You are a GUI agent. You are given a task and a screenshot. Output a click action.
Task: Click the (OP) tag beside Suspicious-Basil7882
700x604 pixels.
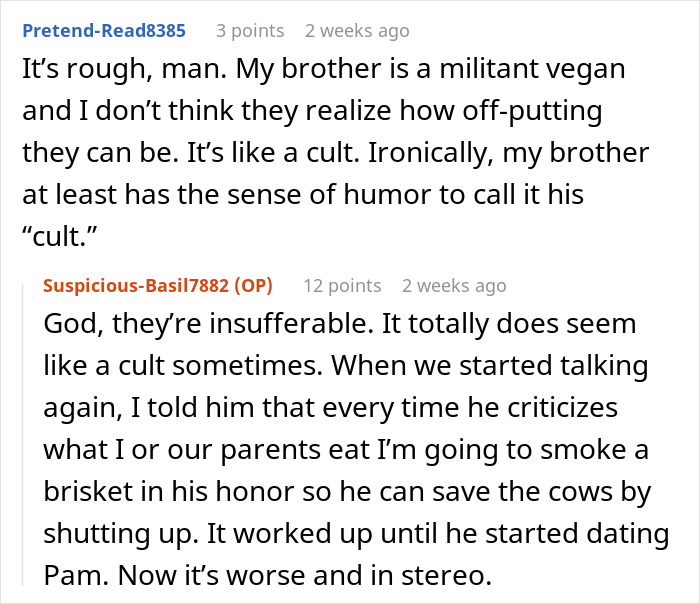pos(250,285)
